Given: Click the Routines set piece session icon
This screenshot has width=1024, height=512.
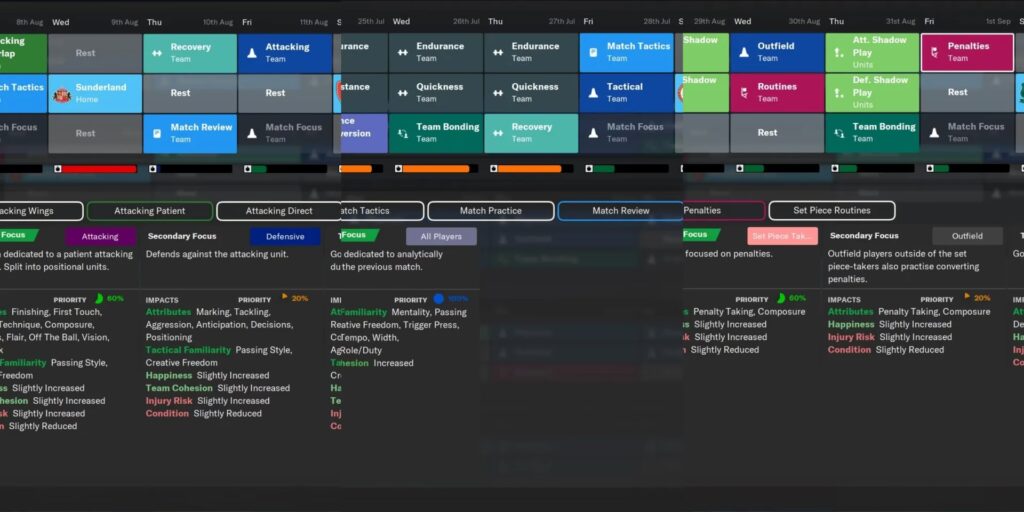Looking at the screenshot, I should (x=743, y=93).
